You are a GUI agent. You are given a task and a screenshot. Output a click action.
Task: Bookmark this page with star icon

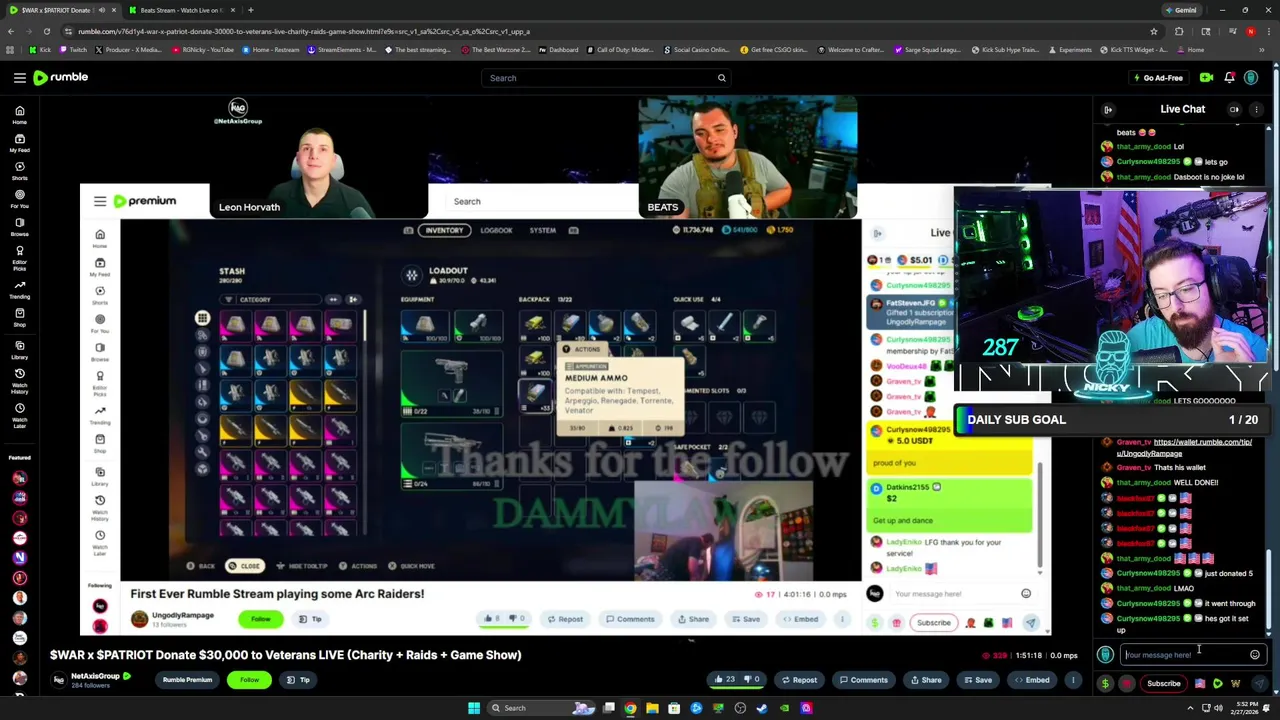tap(1155, 32)
